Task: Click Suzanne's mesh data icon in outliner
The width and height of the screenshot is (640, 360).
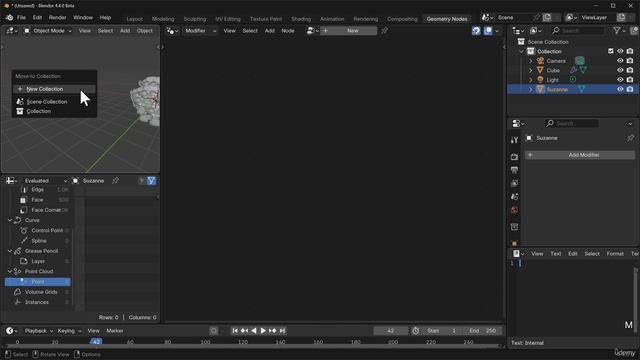Action: click(x=582, y=89)
